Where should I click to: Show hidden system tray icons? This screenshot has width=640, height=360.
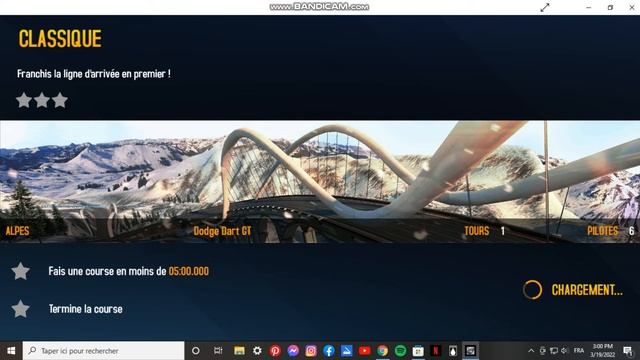click(x=531, y=351)
